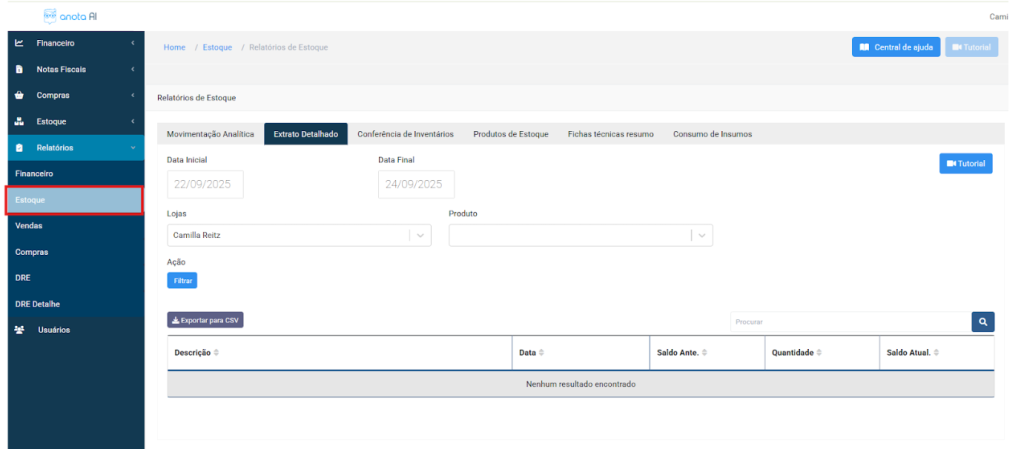
Task: Click the Usuários people icon
Action: (19, 330)
